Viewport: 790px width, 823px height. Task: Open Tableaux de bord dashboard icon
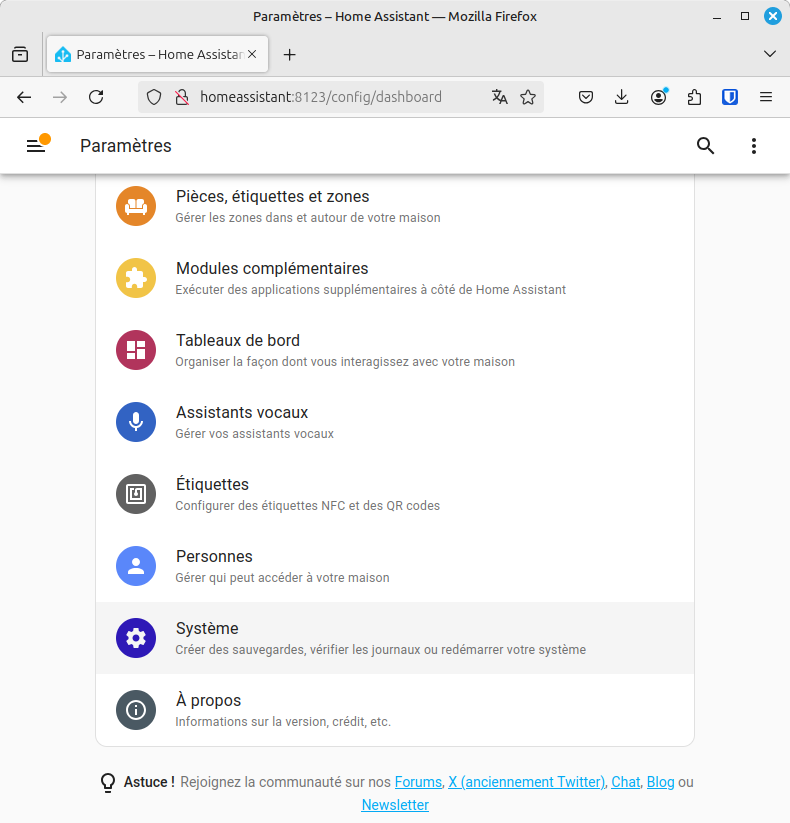pyautogui.click(x=136, y=350)
